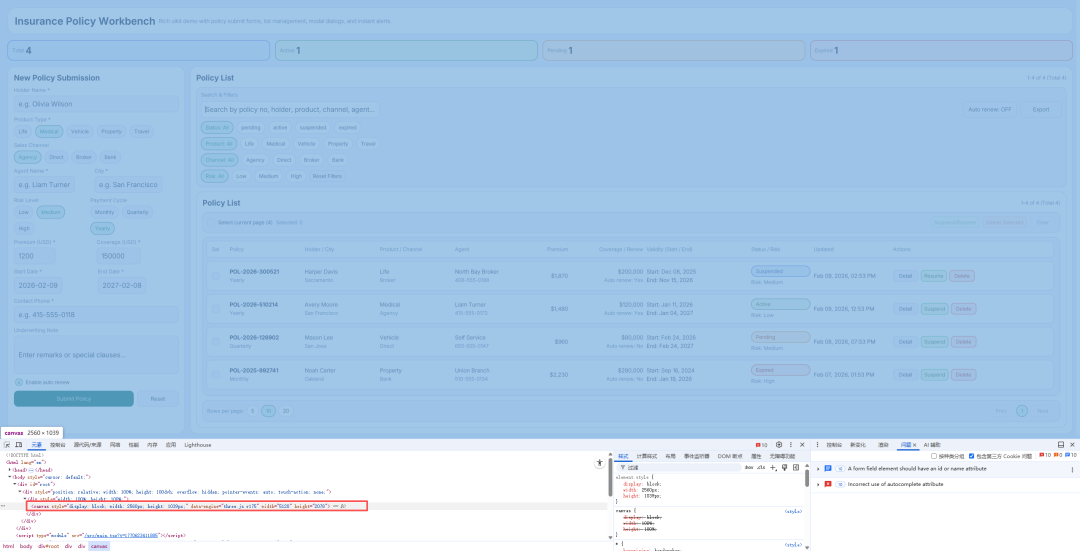Toggle the device toolbar icon
Screen dimensions: 1080x551
19,445
